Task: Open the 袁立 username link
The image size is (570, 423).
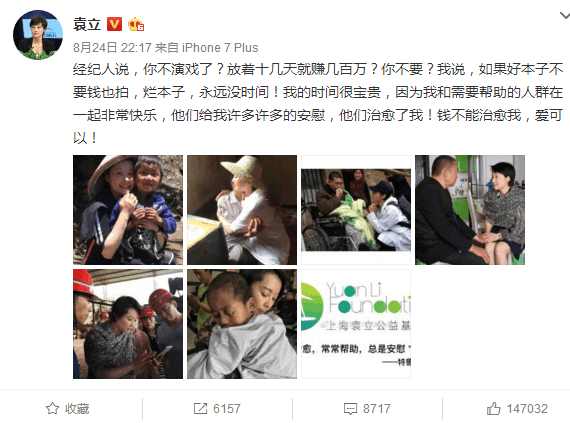Action: [x=87, y=24]
